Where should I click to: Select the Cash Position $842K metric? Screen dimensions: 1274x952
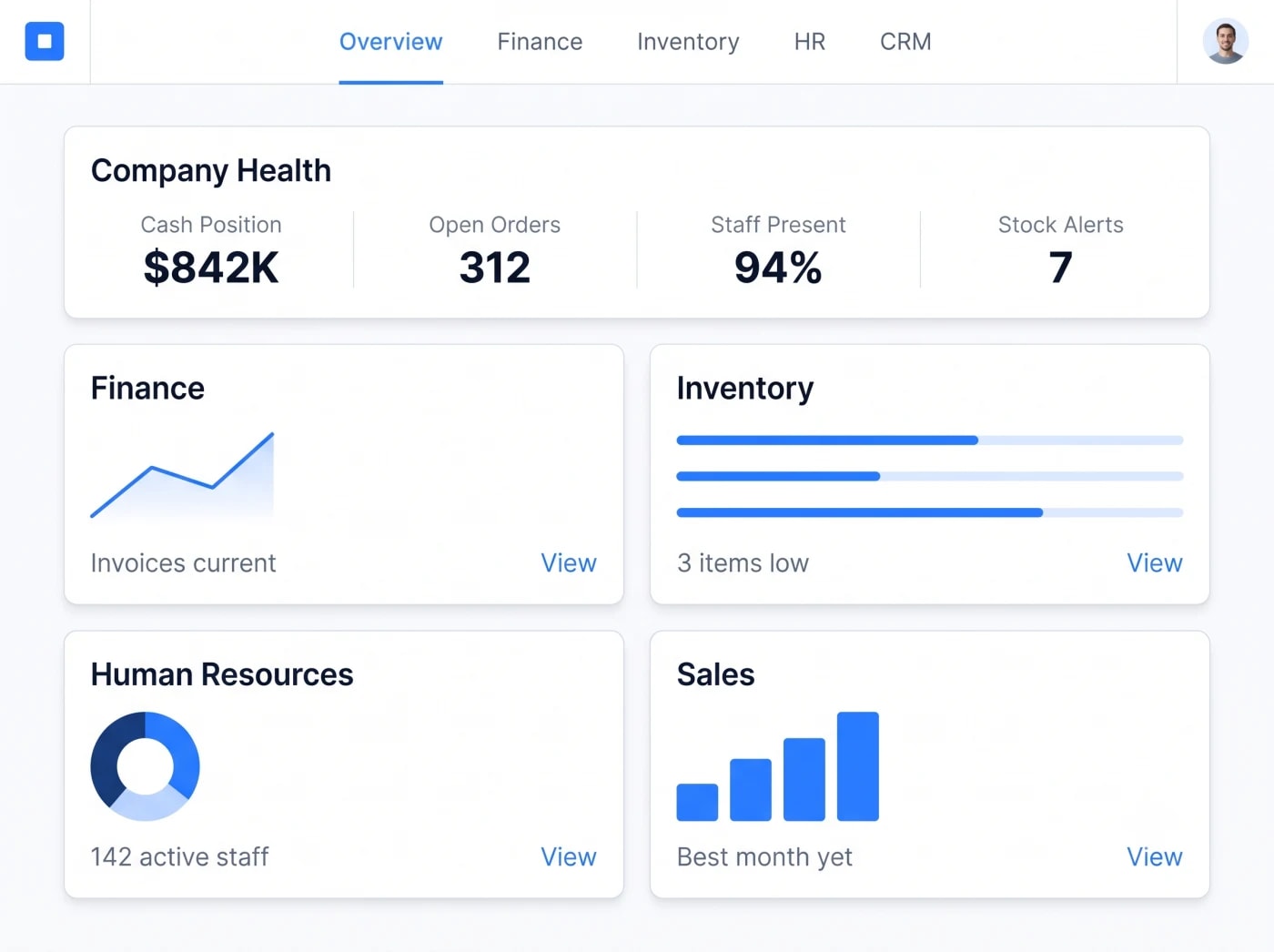pos(211,251)
